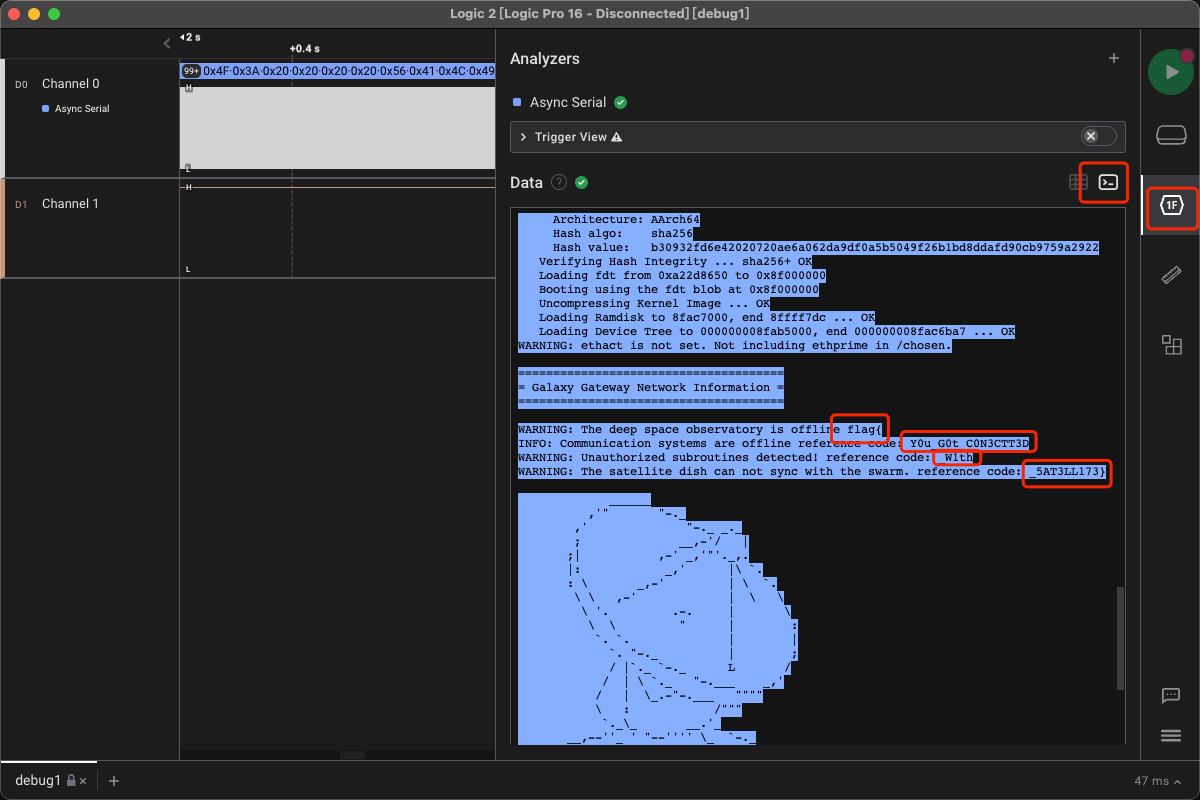
Task: Open the feedback chat bubble icon
Action: tap(1171, 695)
